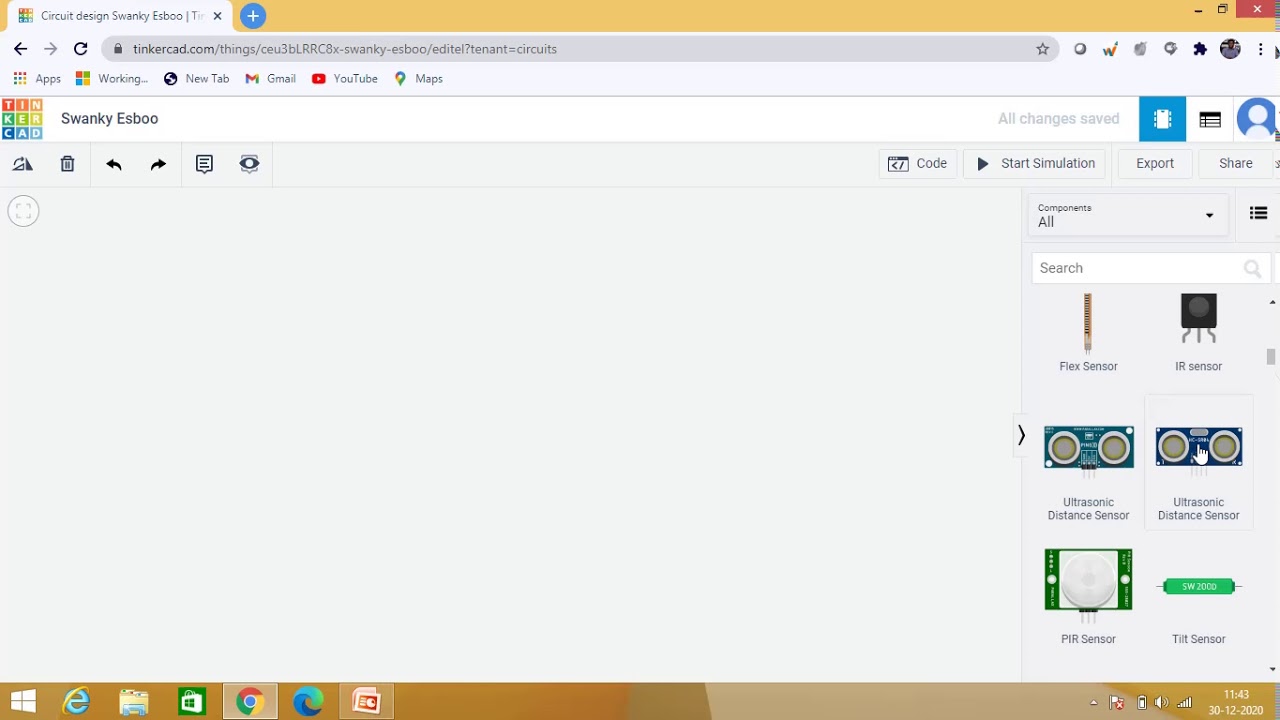Click the search magnifier icon
Viewport: 1280px width, 720px height.
point(1252,268)
